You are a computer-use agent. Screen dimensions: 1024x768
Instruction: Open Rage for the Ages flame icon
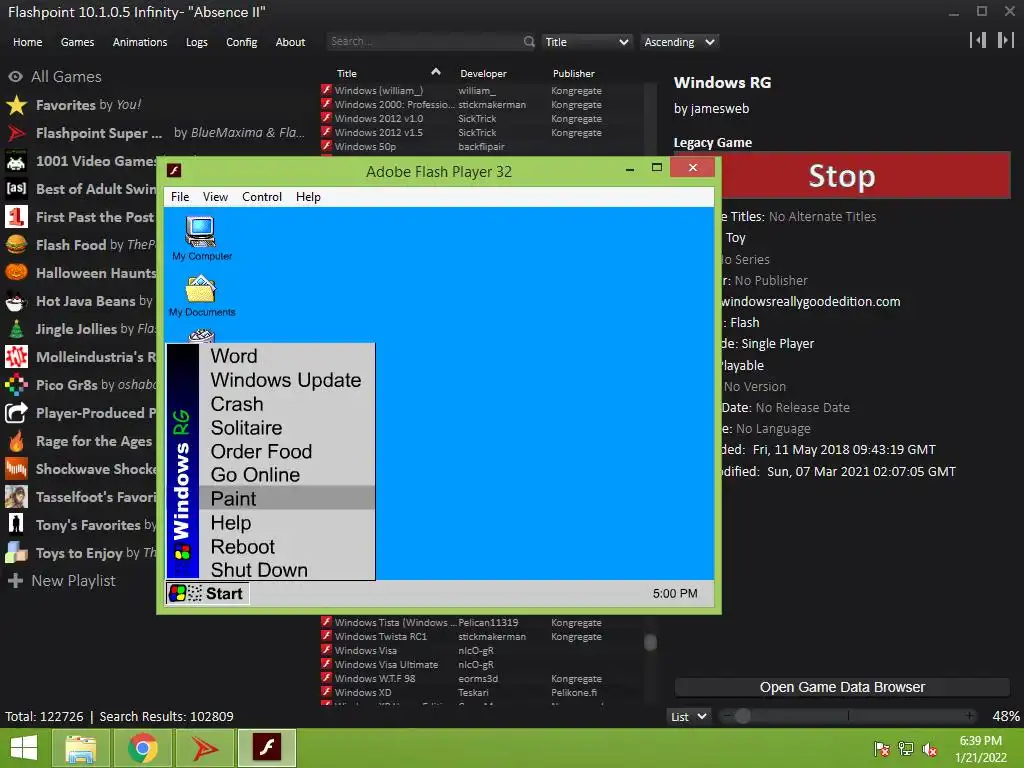[x=16, y=441]
